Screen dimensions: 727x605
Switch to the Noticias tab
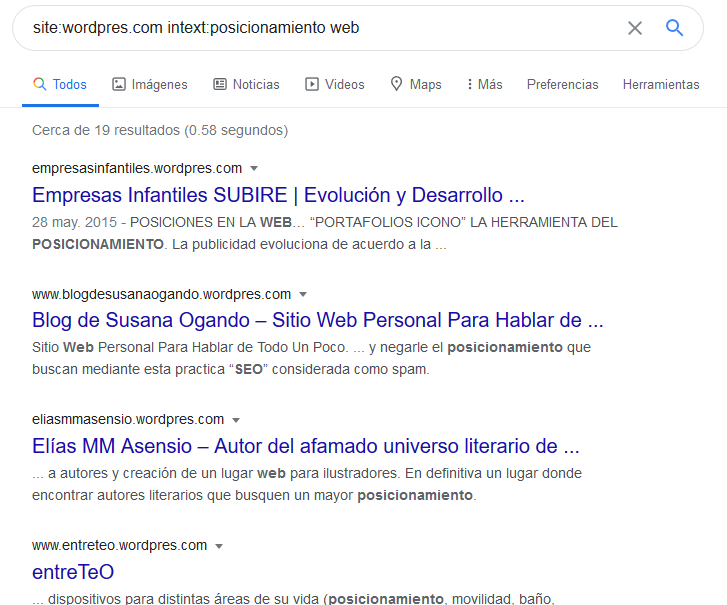[255, 85]
